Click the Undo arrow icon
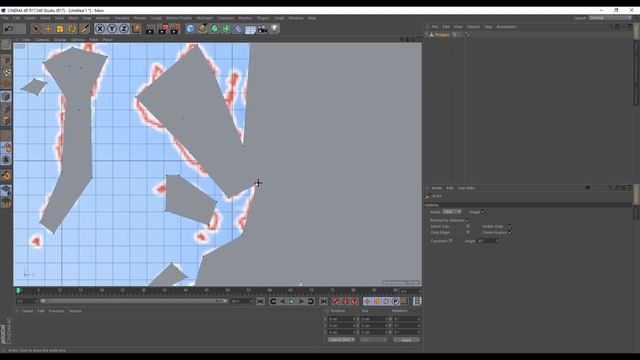The height and width of the screenshot is (360, 640). pyautogui.click(x=9, y=29)
